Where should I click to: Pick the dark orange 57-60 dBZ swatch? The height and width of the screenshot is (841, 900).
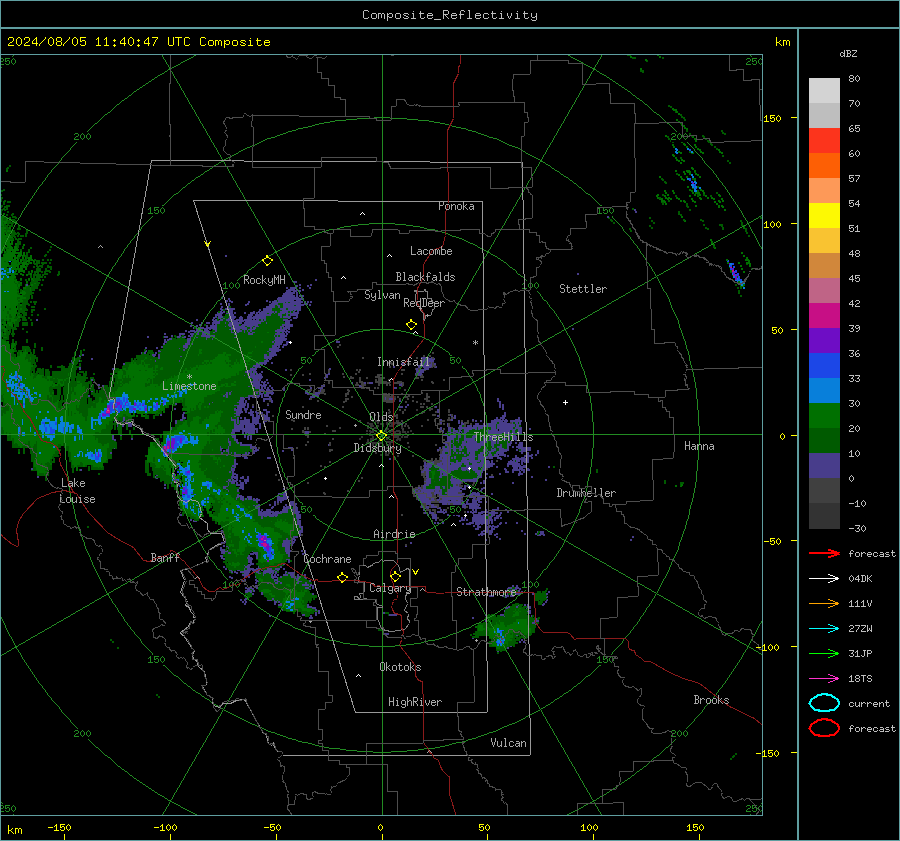824,166
